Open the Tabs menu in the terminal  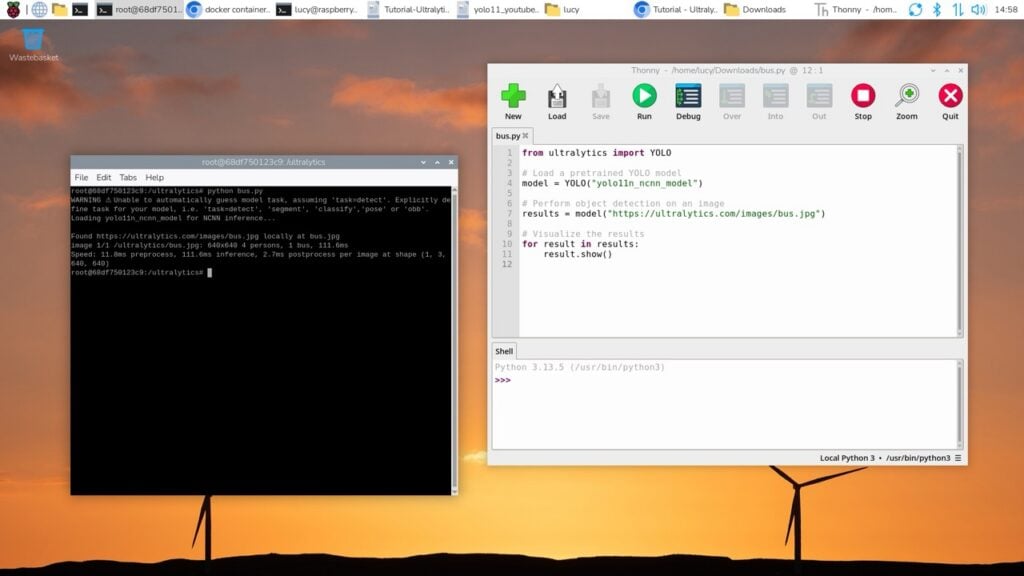(x=128, y=177)
